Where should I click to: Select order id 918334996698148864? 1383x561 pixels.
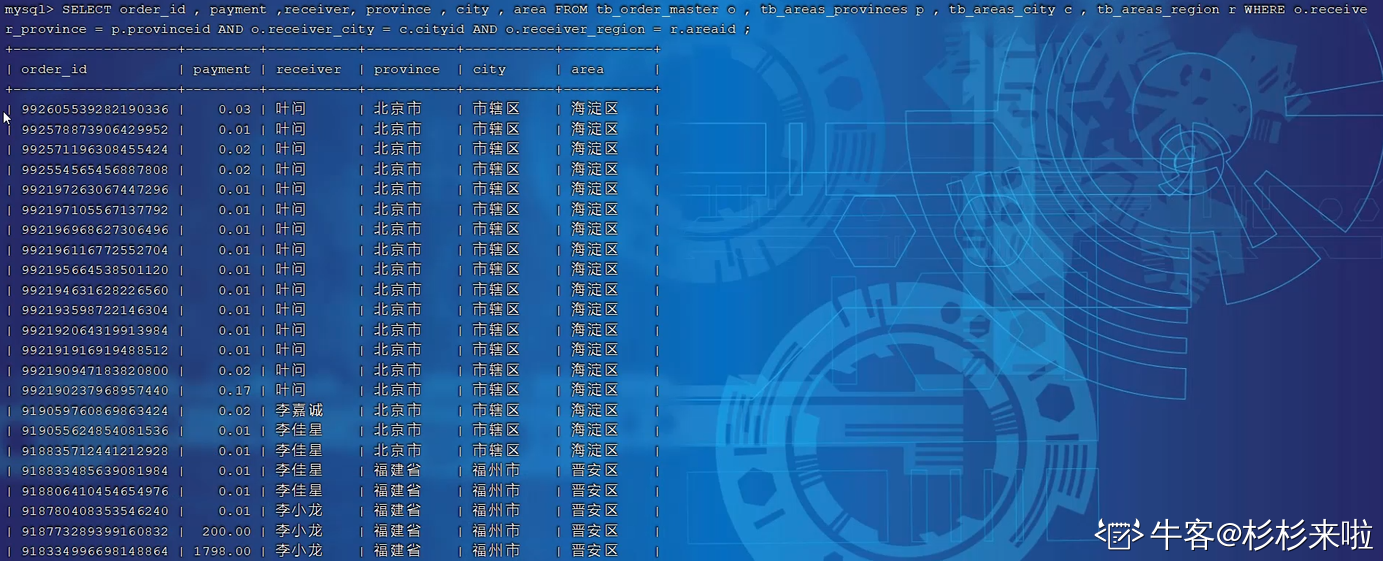pyautogui.click(x=95, y=551)
